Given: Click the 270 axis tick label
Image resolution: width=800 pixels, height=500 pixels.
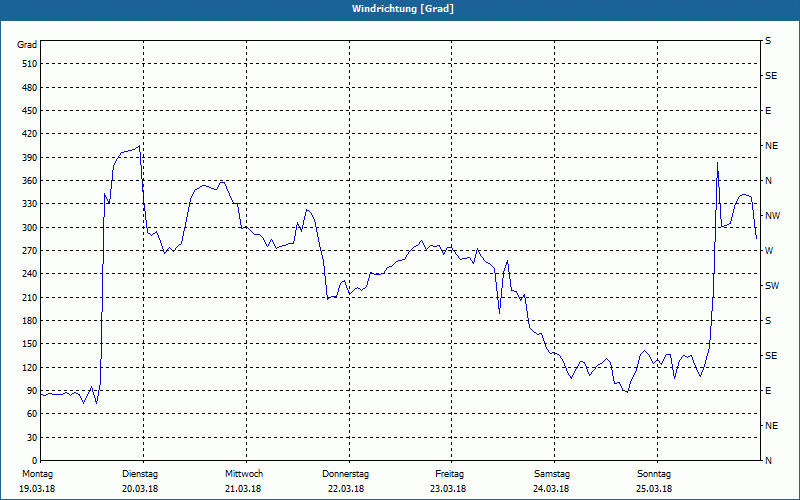Looking at the screenshot, I should [30, 251].
